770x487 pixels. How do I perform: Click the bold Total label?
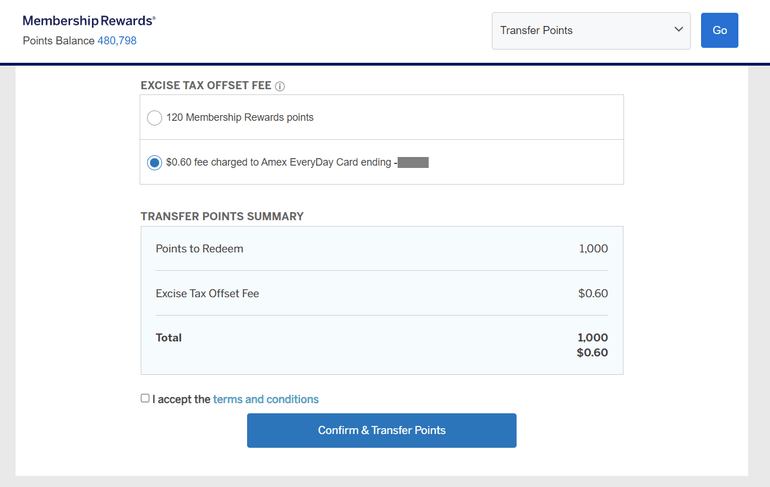click(x=169, y=338)
